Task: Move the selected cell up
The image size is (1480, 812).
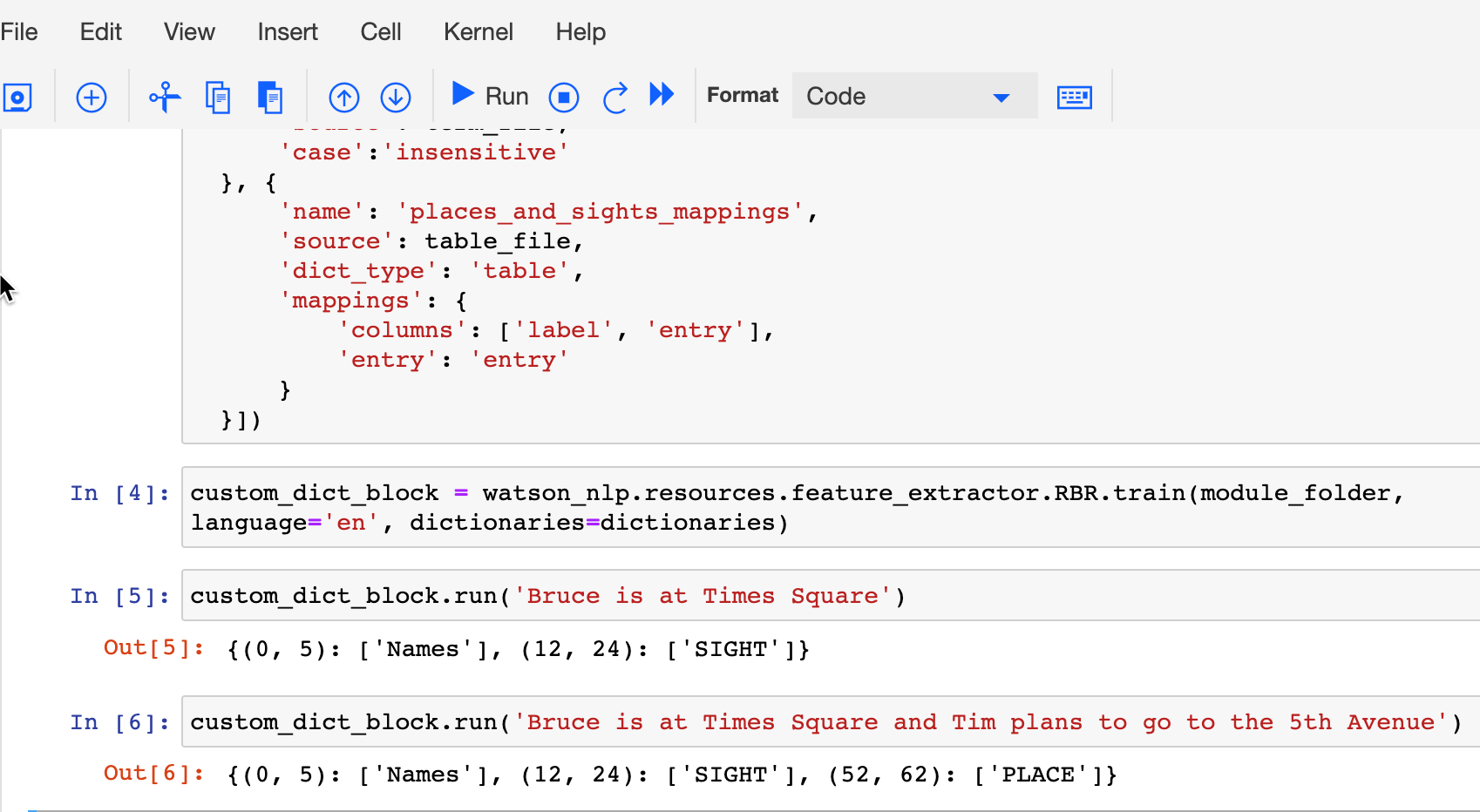Action: [343, 97]
